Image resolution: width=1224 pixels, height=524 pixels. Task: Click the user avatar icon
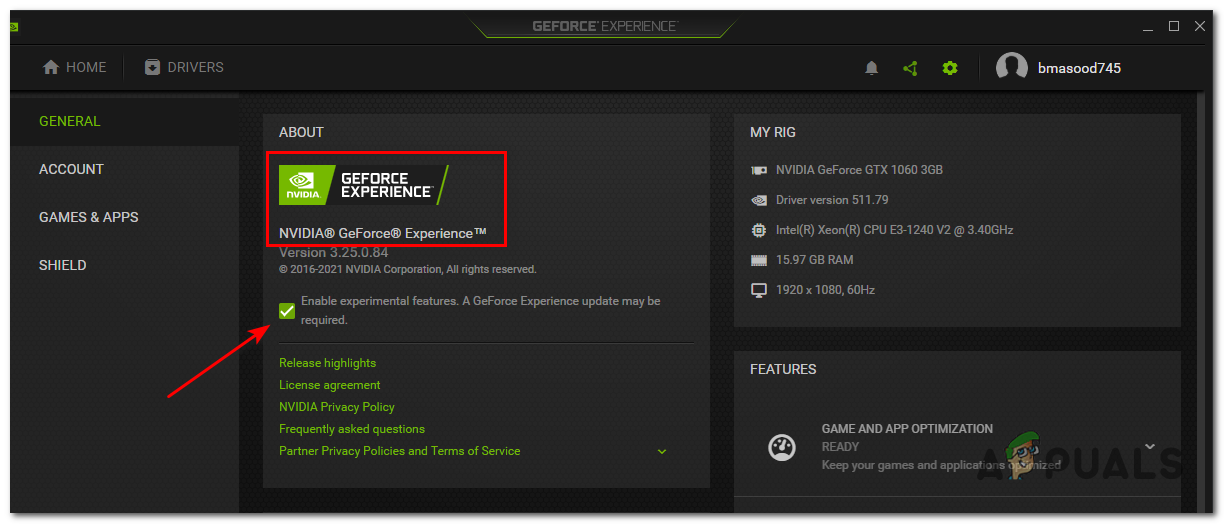click(x=1012, y=68)
